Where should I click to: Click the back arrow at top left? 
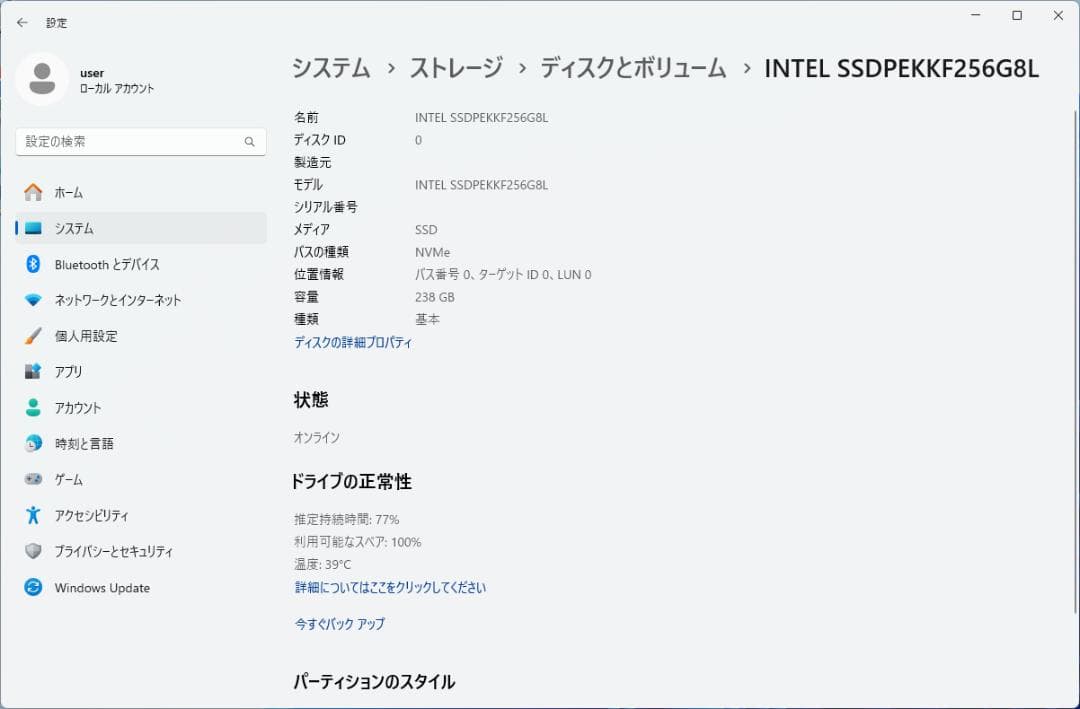point(22,22)
